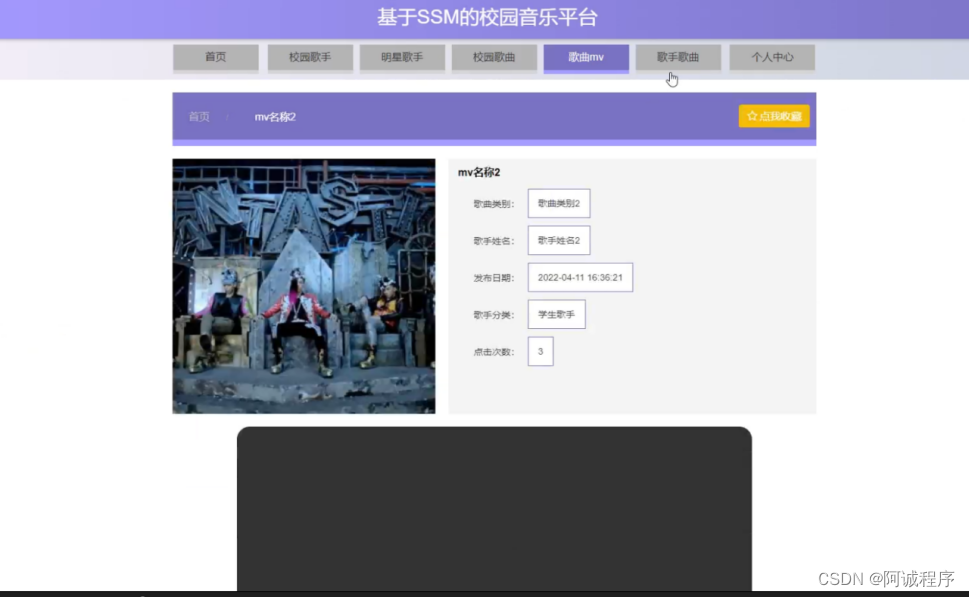Click the star icon on the favorite button
This screenshot has width=970, height=597.
pyautogui.click(x=750, y=116)
